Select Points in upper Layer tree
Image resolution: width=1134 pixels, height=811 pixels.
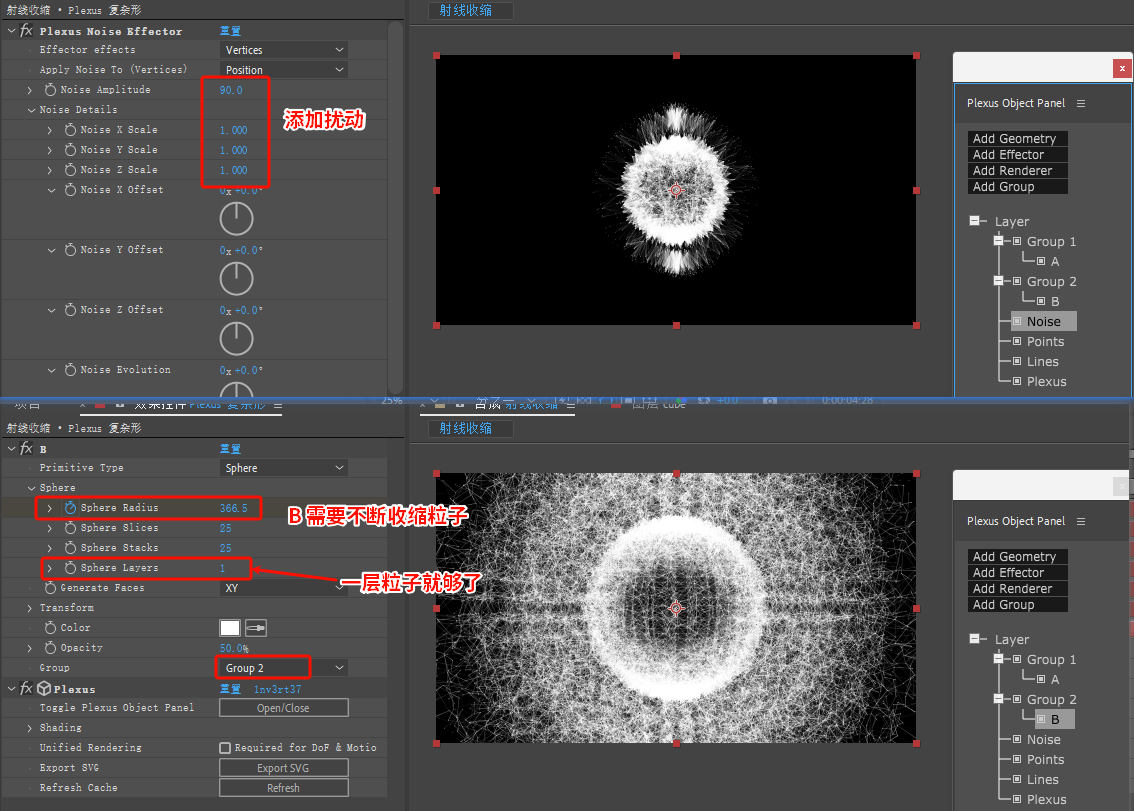pyautogui.click(x=1045, y=341)
